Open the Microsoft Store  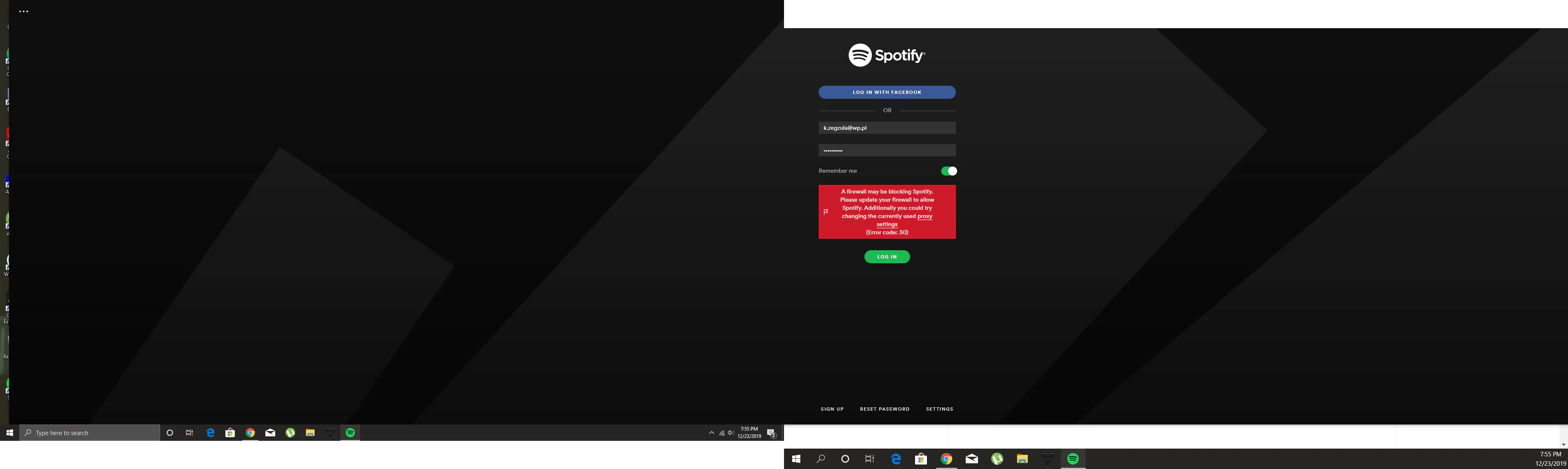coord(230,433)
